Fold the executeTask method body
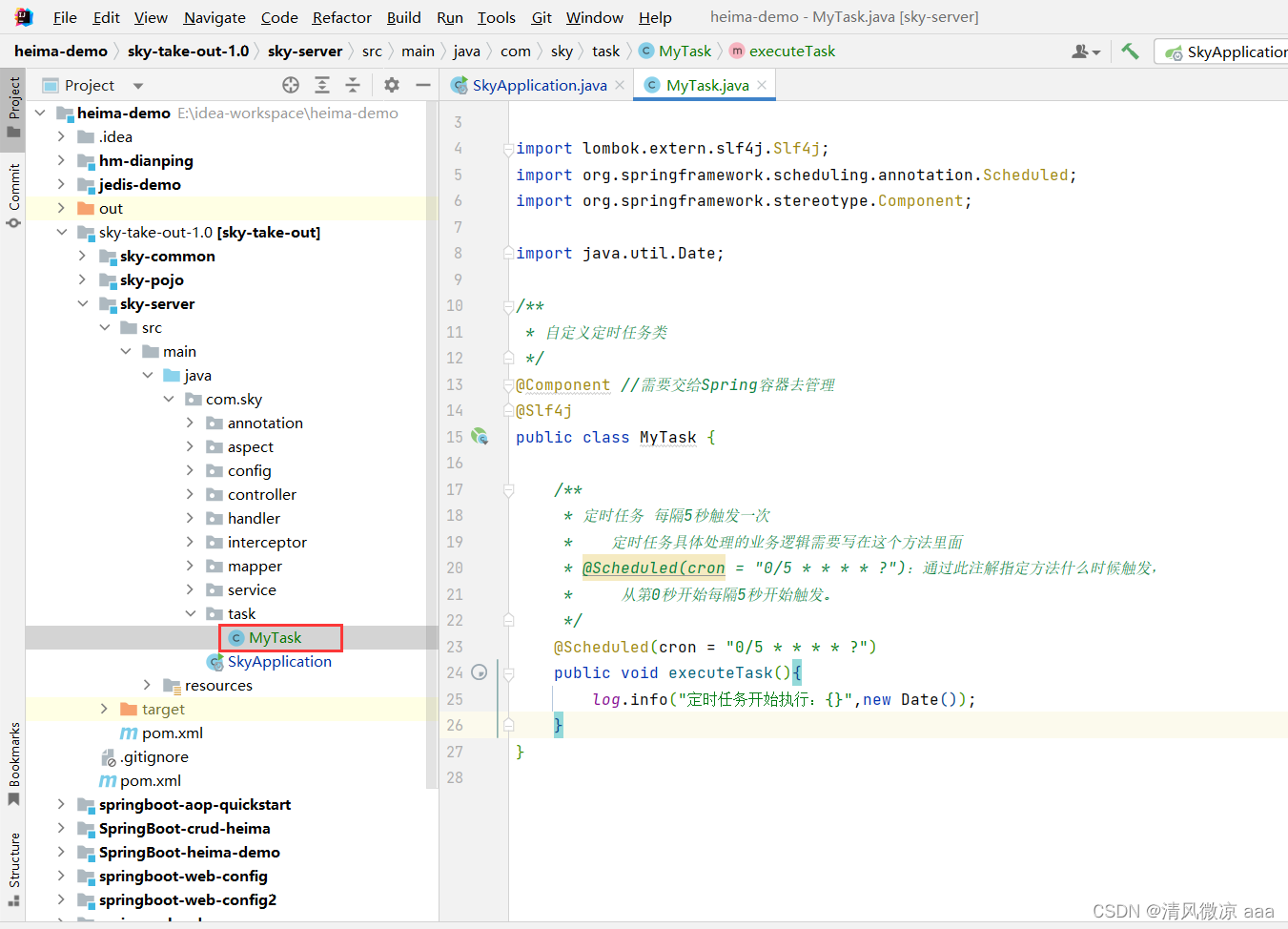This screenshot has height=929, width=1288. coord(508,673)
